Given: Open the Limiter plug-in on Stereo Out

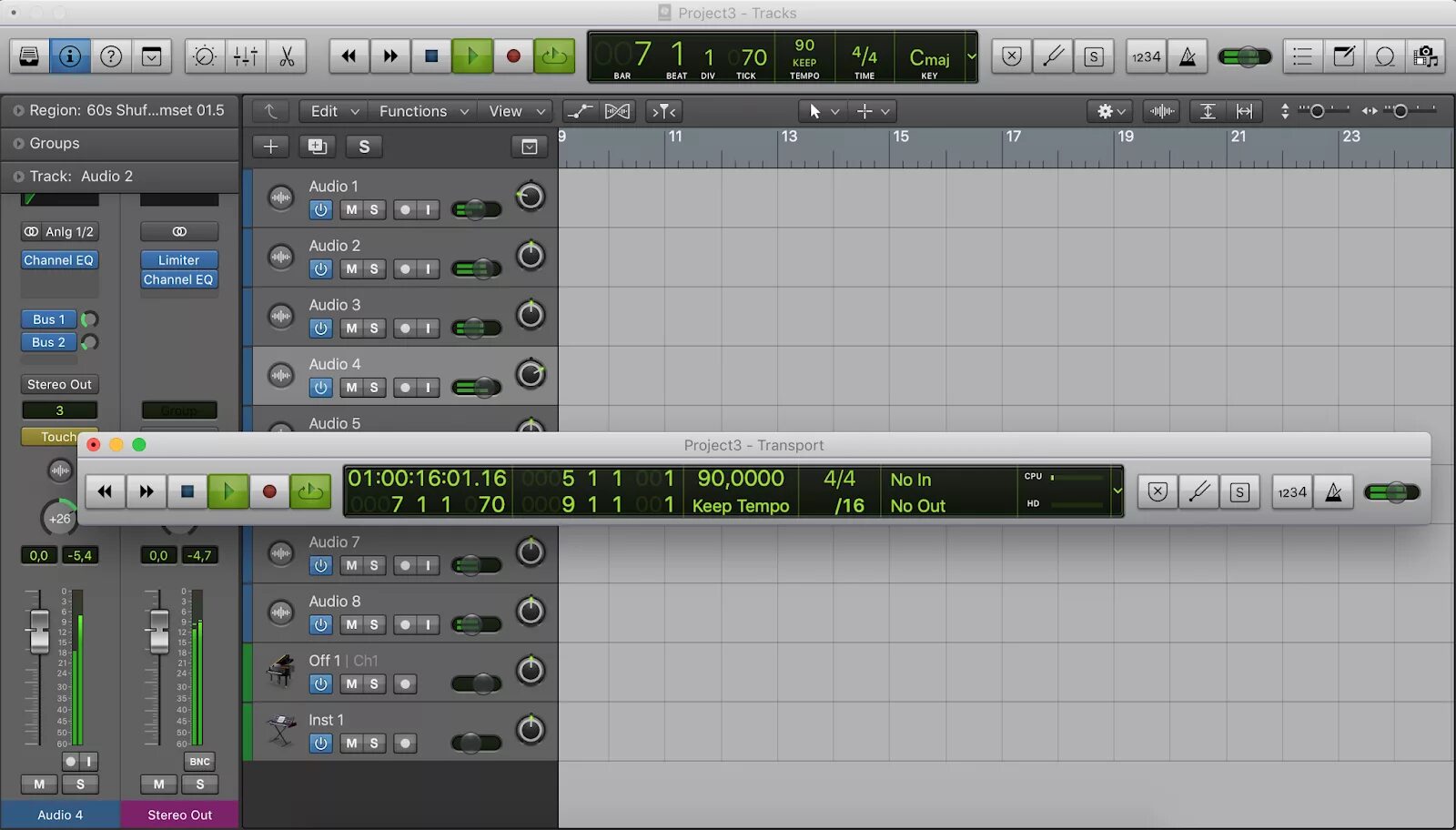Looking at the screenshot, I should (x=179, y=260).
